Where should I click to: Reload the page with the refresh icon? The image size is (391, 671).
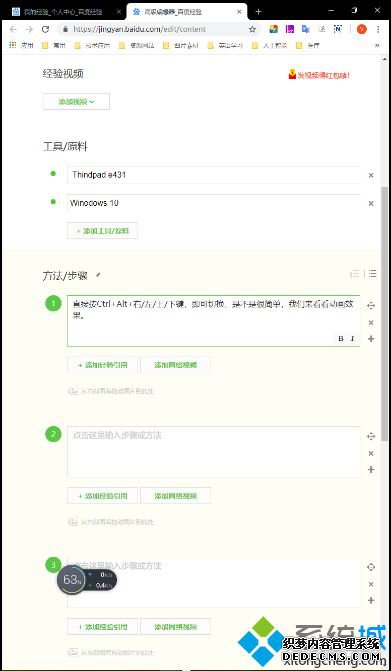tap(45, 30)
